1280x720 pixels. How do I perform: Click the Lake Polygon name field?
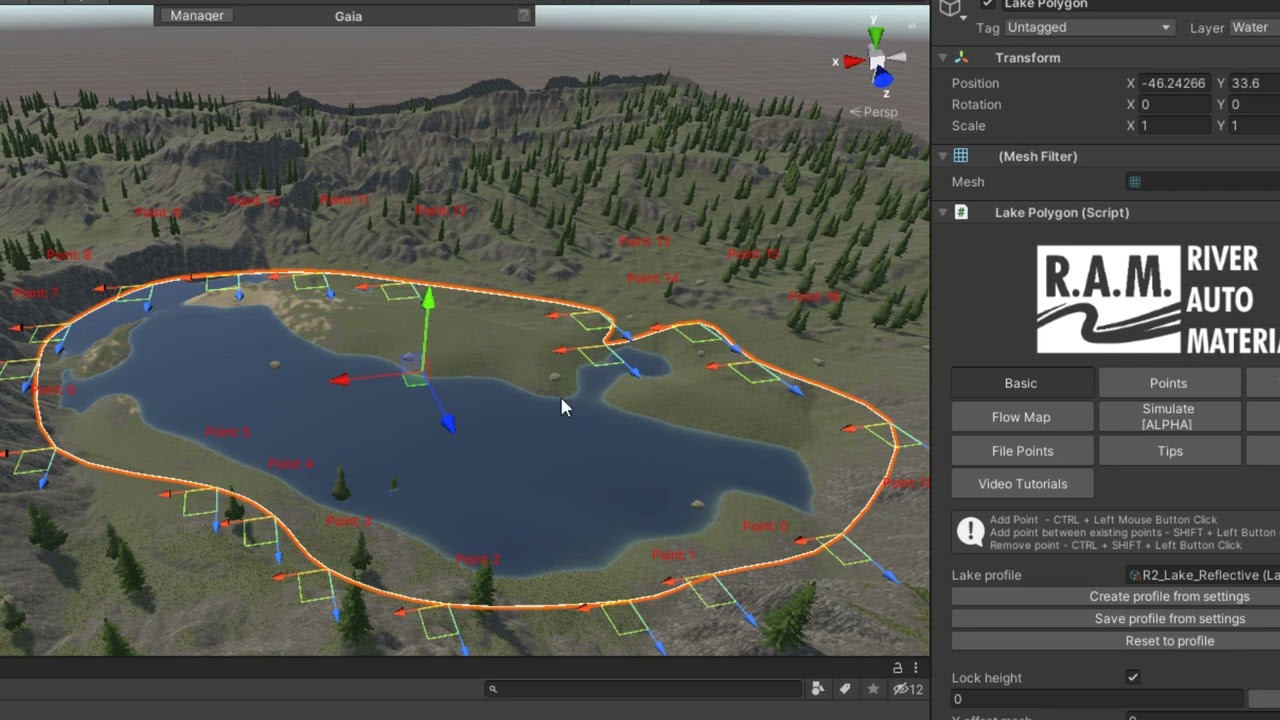pos(1140,5)
